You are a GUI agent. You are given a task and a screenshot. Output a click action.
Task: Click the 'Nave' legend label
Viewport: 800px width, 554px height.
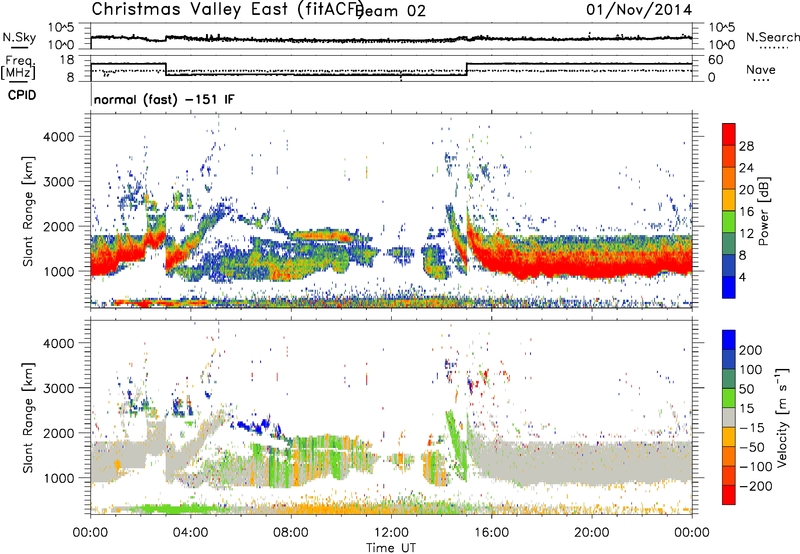pyautogui.click(x=761, y=69)
